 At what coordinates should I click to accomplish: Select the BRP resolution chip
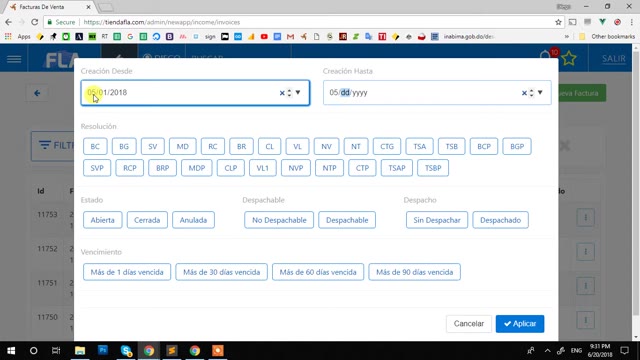162,168
